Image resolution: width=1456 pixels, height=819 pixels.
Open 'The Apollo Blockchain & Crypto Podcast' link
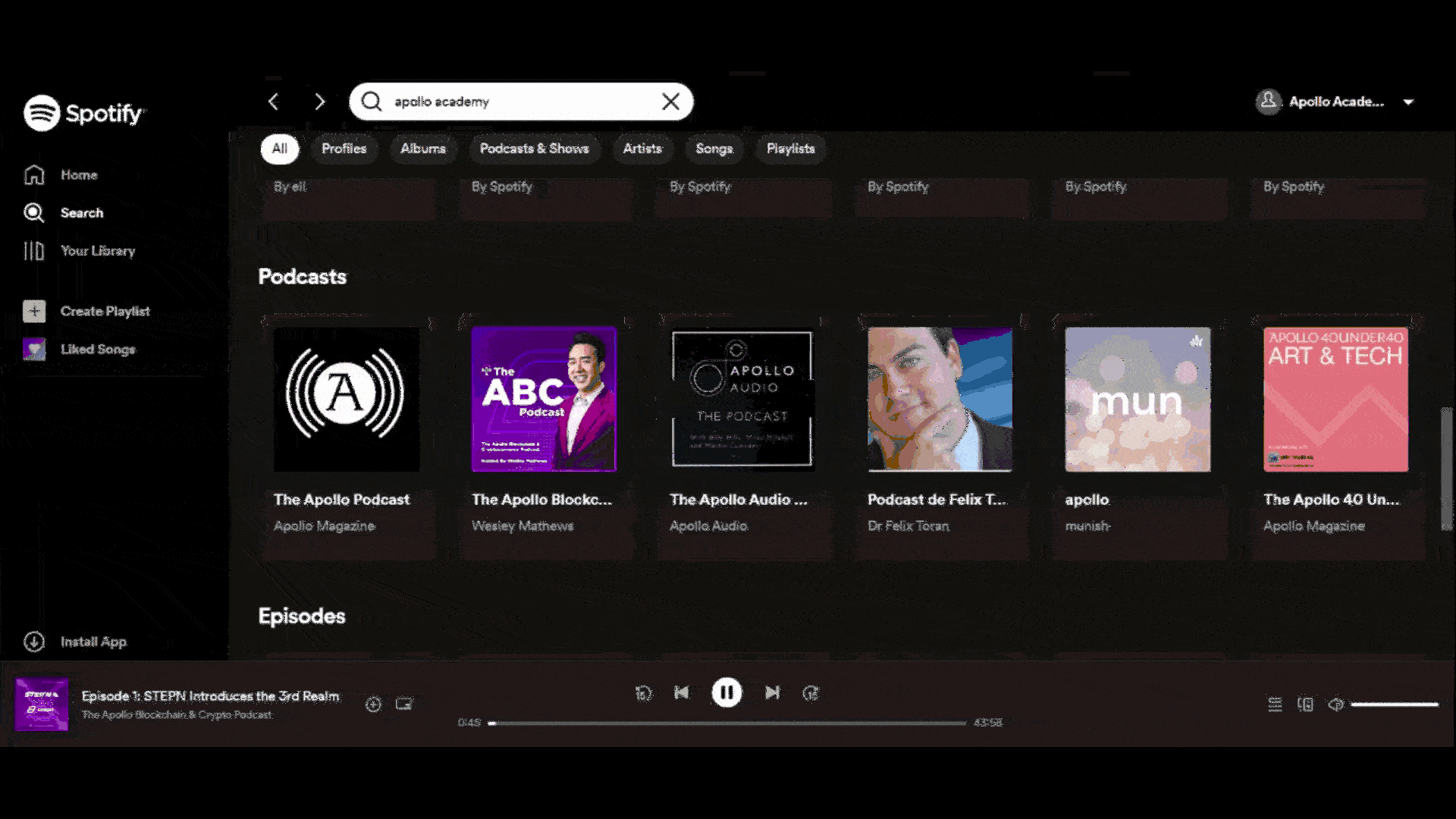tap(177, 715)
